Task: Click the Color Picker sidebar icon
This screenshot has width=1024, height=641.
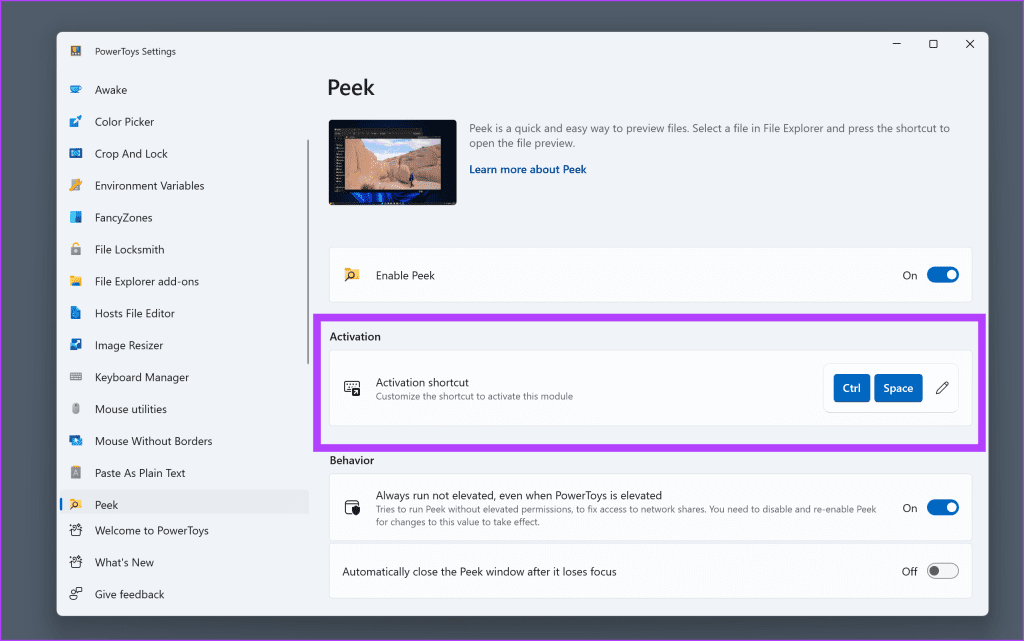Action: 76,121
